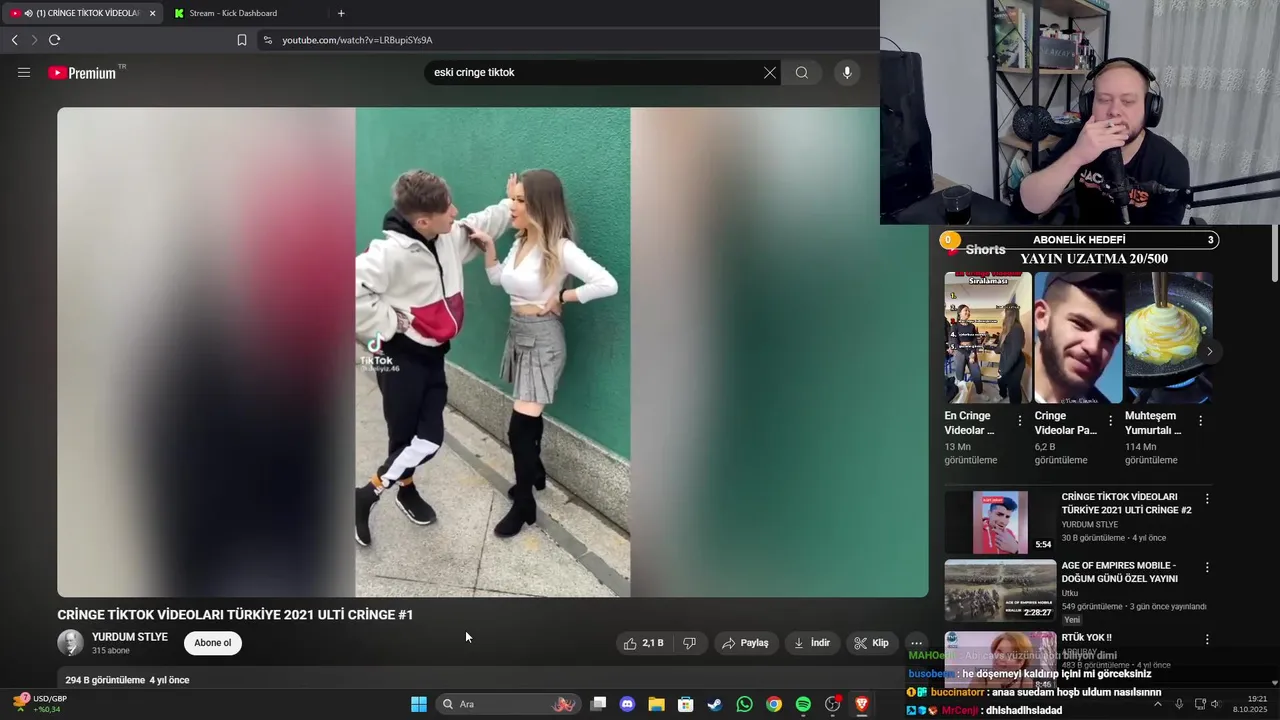The height and width of the screenshot is (720, 1280).
Task: Open Age of Empires Mobile video thumbnail
Action: click(1000, 591)
